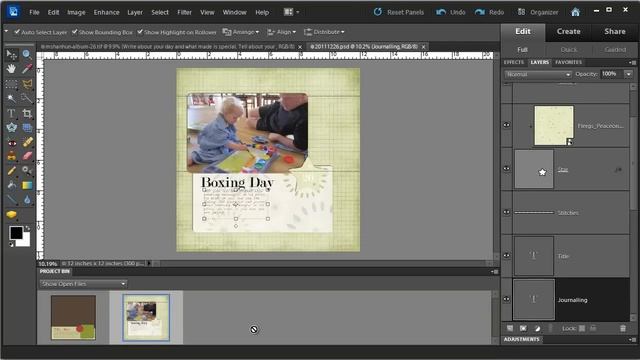Select the Brush tool
The width and height of the screenshot is (640, 360).
(x=11, y=171)
